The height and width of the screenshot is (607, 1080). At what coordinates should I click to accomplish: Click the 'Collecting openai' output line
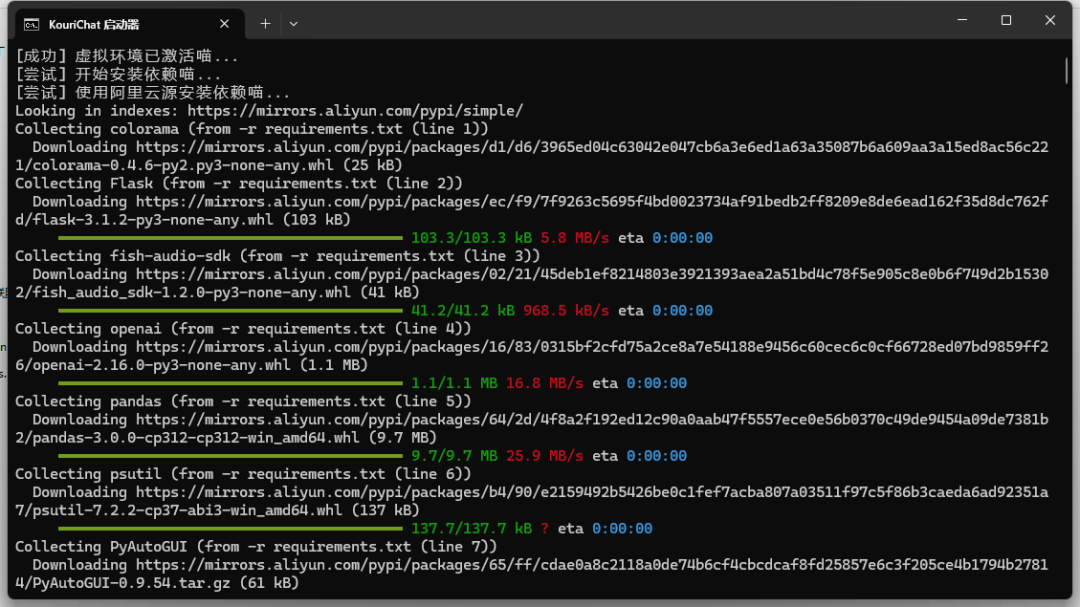pyautogui.click(x=243, y=329)
